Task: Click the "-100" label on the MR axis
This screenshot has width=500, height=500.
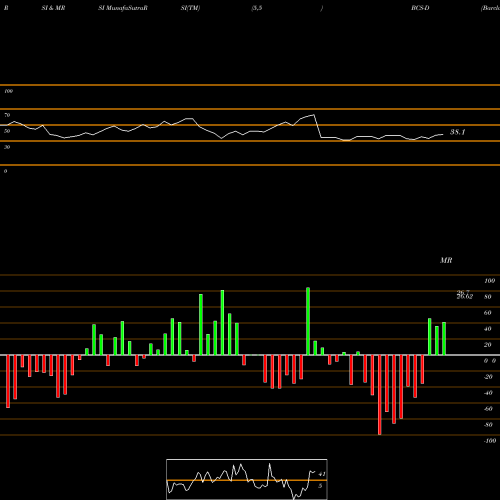Action: point(490,441)
